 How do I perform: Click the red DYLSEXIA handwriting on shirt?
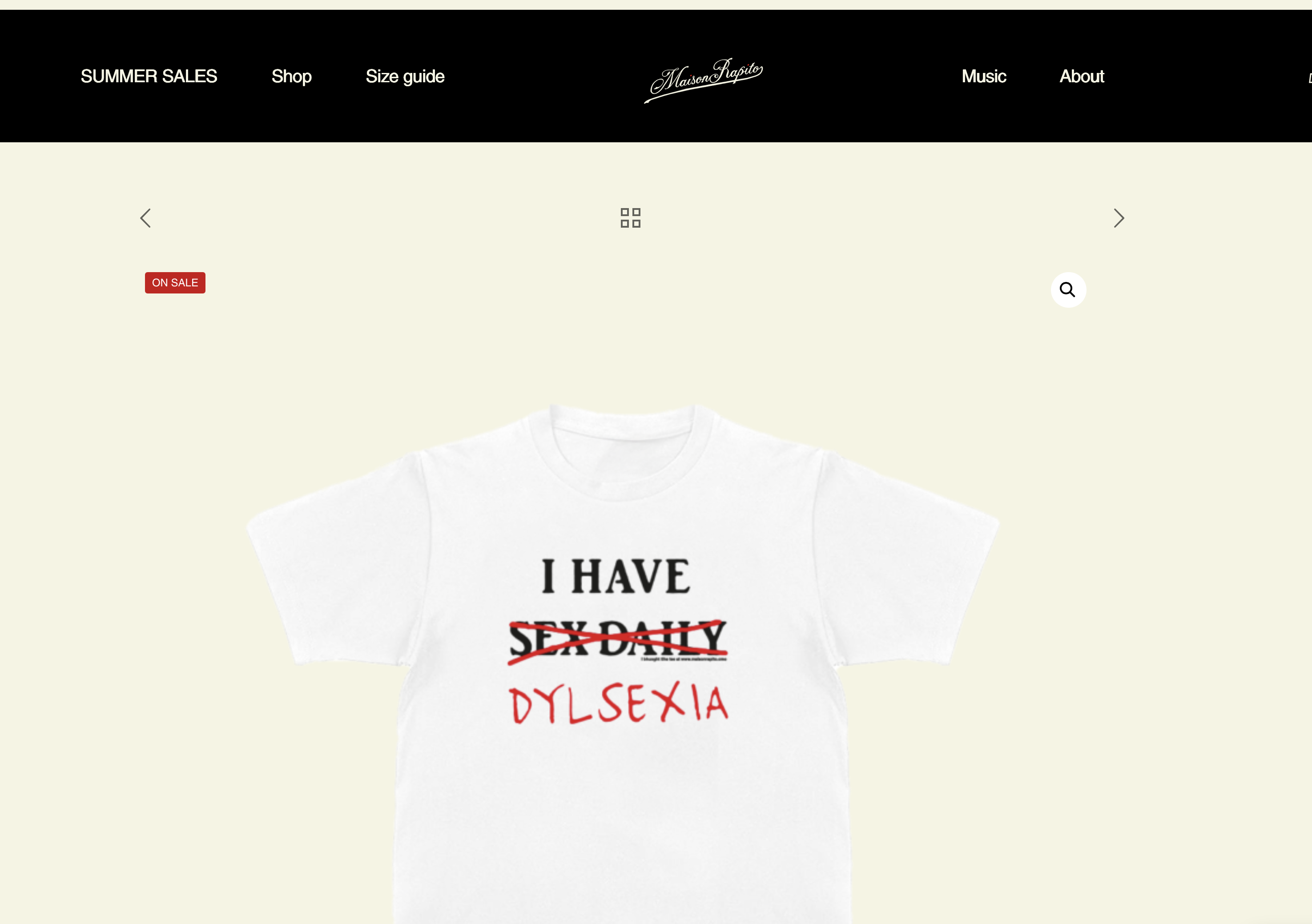618,703
